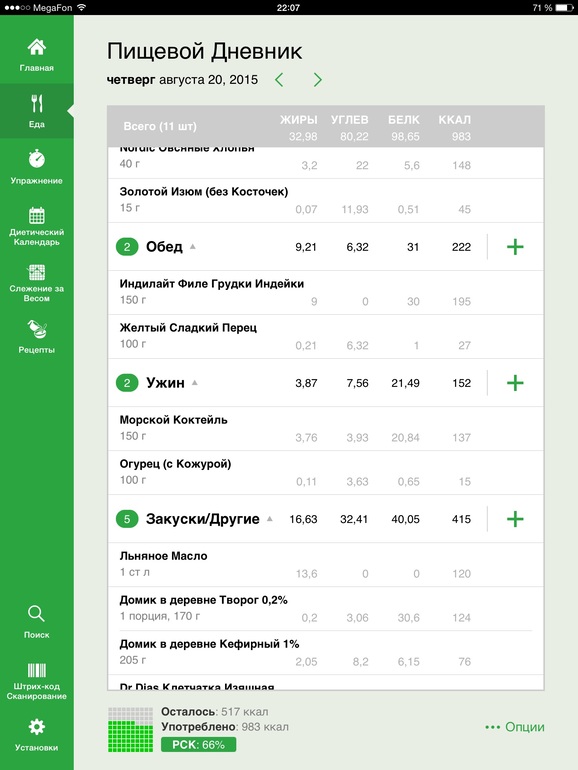Open Слежение за Весом chart icon
Screen dimensions: 578x770
point(36,272)
